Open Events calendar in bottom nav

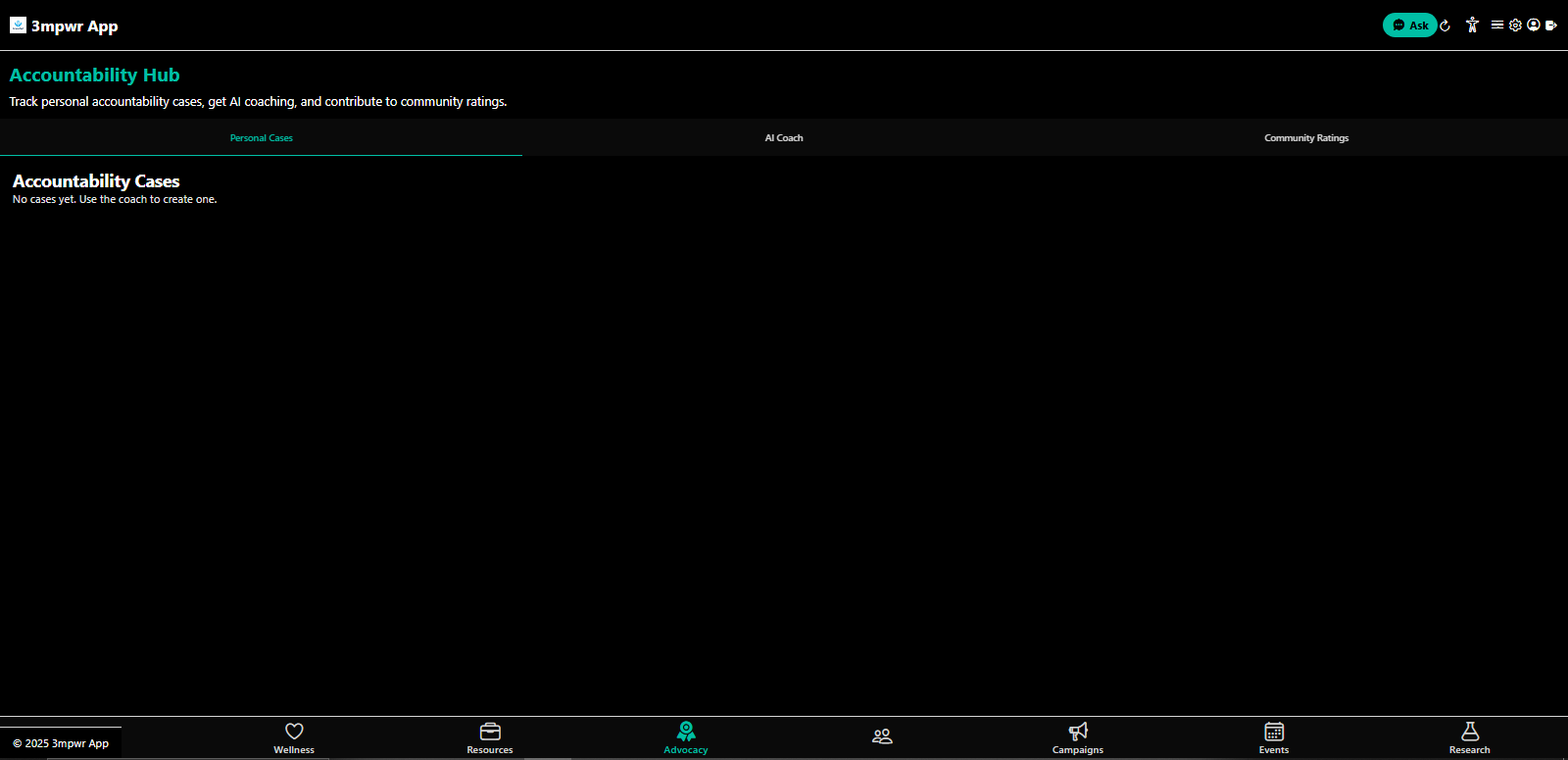coord(1274,737)
